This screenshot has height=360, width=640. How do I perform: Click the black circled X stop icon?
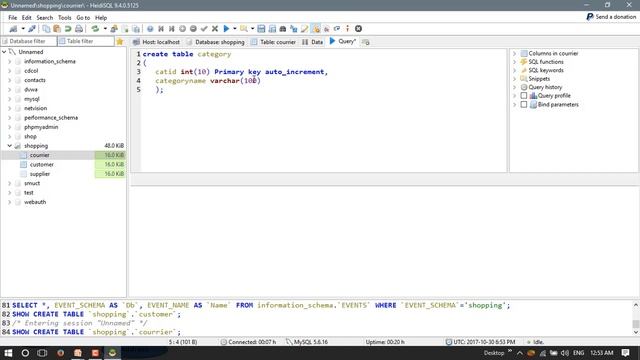click(x=358, y=29)
